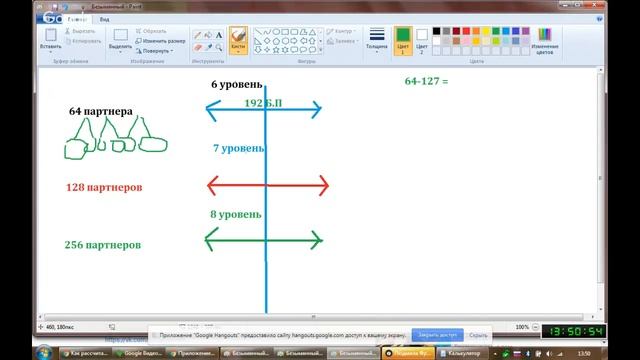Click the zoom out minus button
640x360 pixels.
click(x=536, y=327)
